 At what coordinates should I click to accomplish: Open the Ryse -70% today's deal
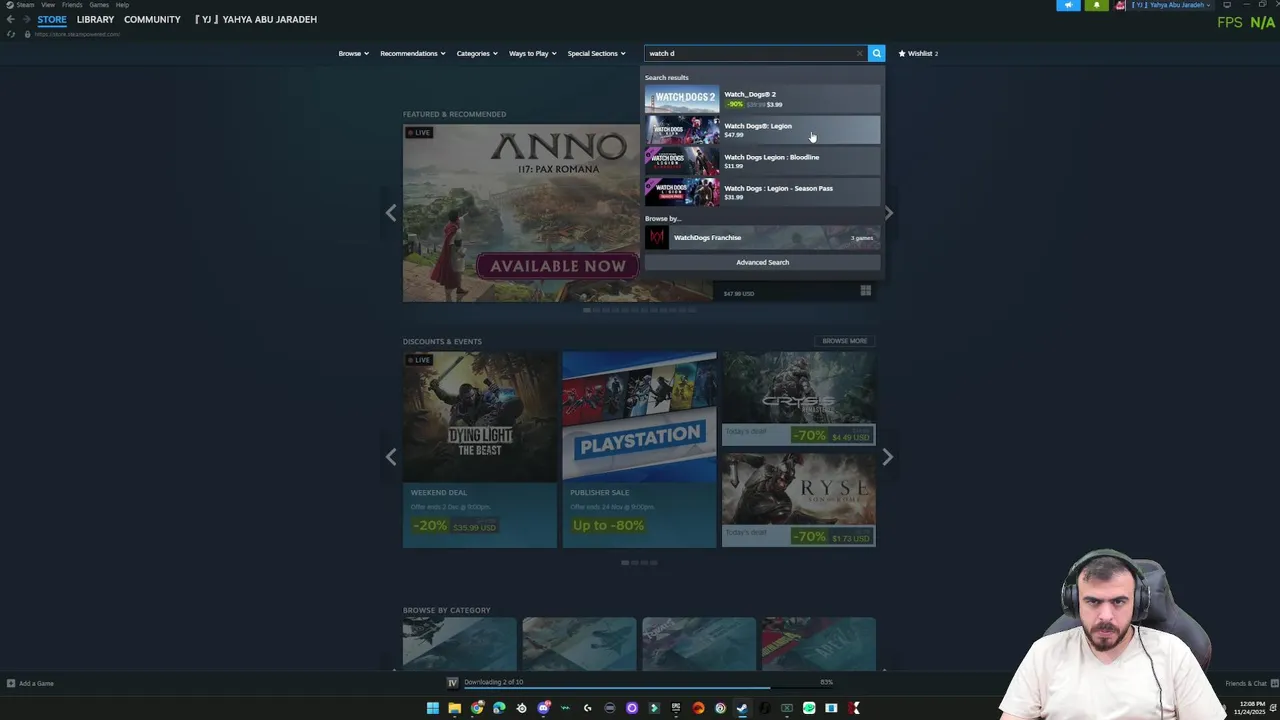[x=798, y=499]
